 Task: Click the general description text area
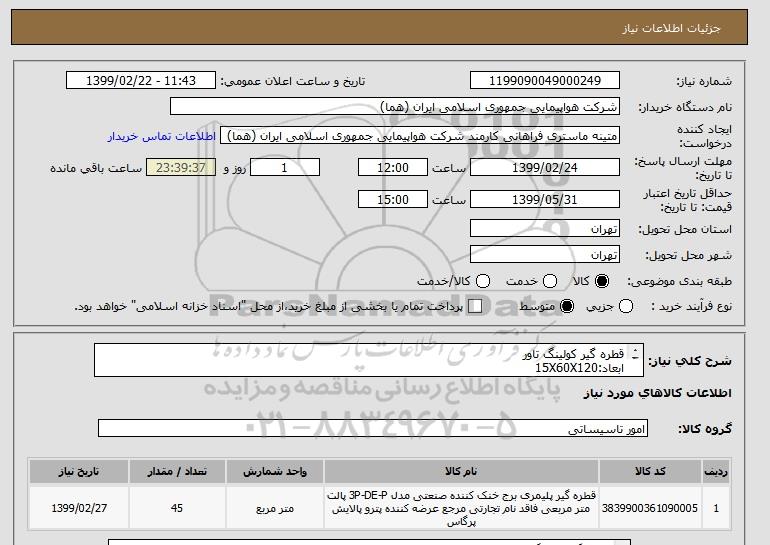[369, 360]
